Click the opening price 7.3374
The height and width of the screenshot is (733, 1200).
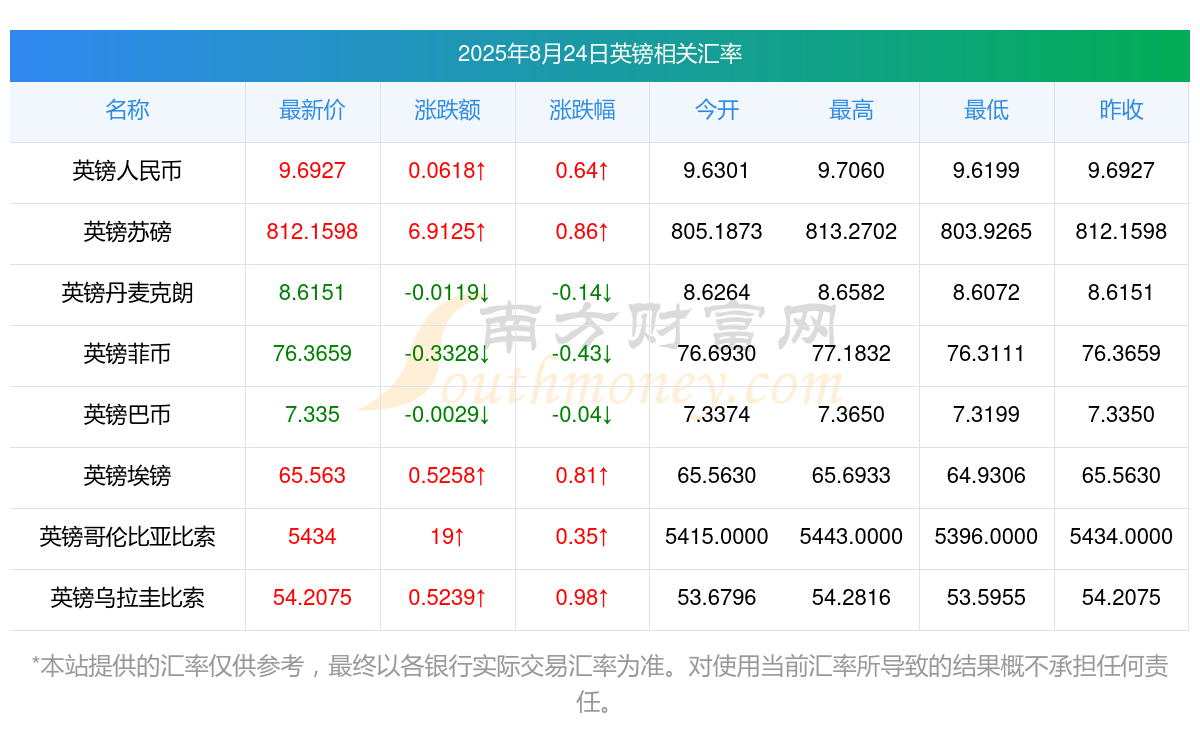coord(717,415)
